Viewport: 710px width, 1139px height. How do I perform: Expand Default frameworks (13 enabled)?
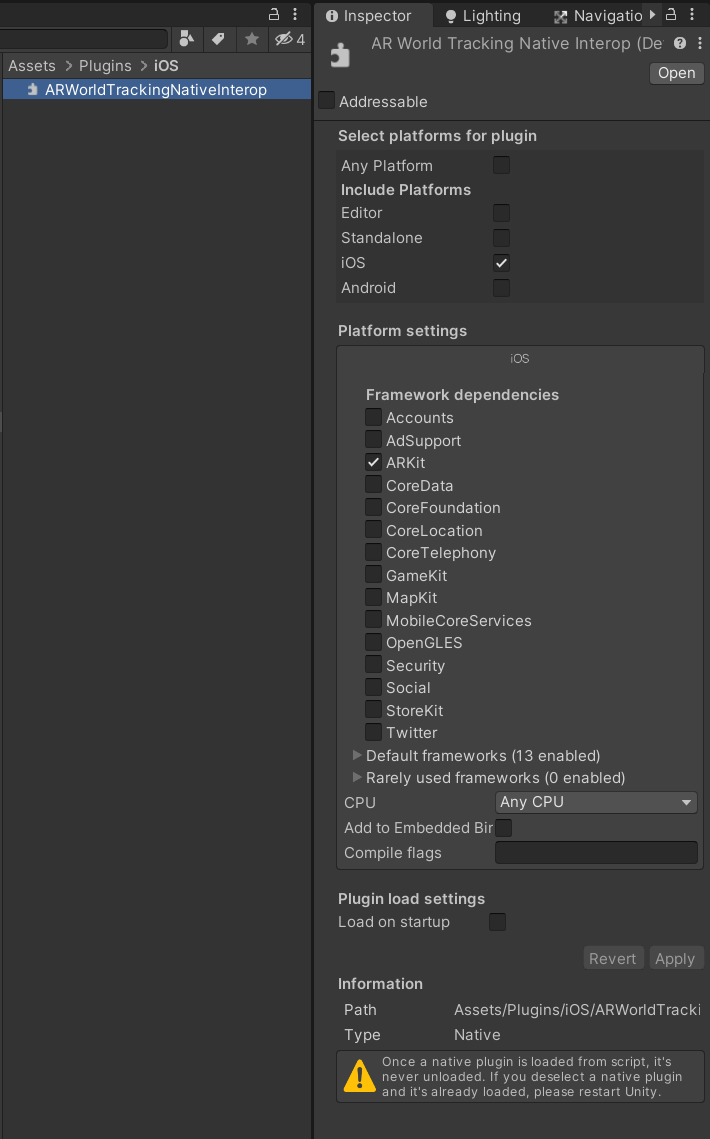[357, 755]
